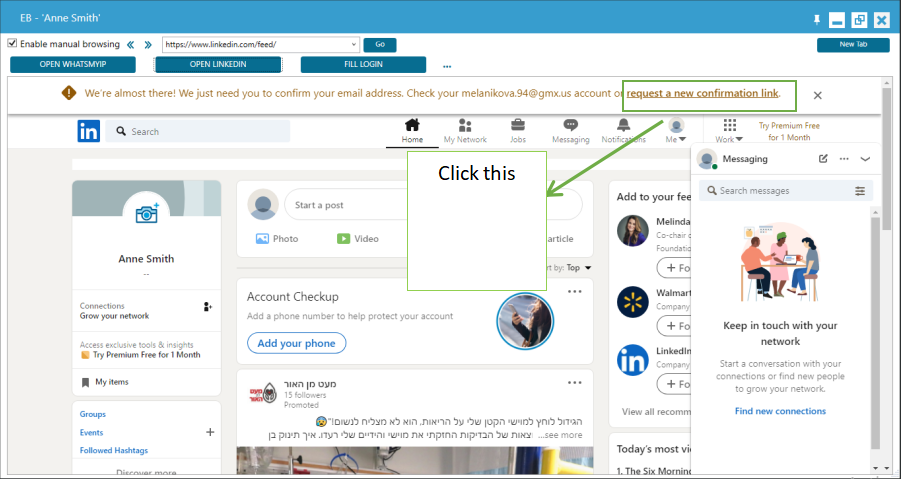The height and width of the screenshot is (479, 902).
Task: Click the New Tab button
Action: (x=853, y=44)
